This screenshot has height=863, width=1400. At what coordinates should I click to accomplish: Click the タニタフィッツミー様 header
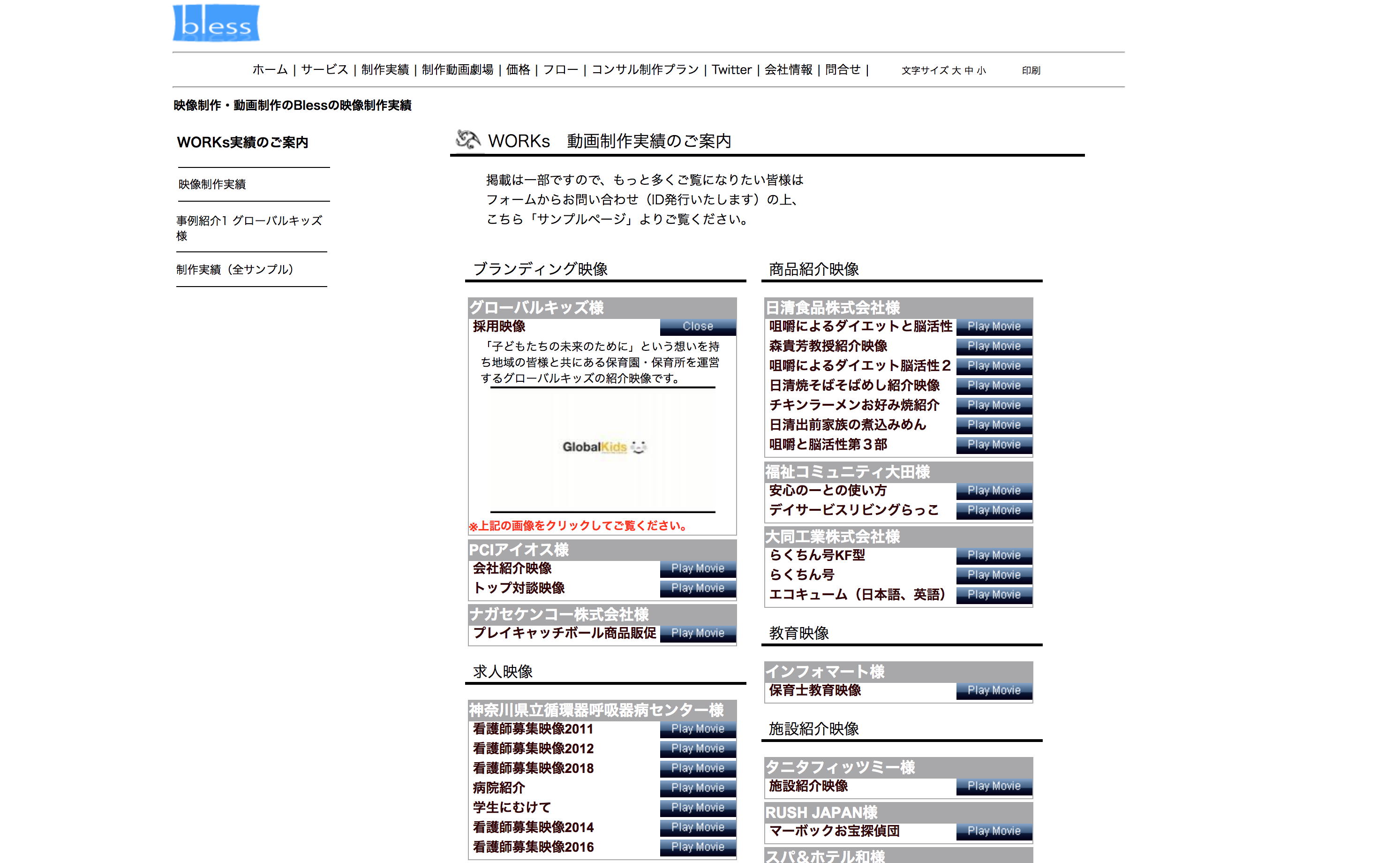click(898, 768)
